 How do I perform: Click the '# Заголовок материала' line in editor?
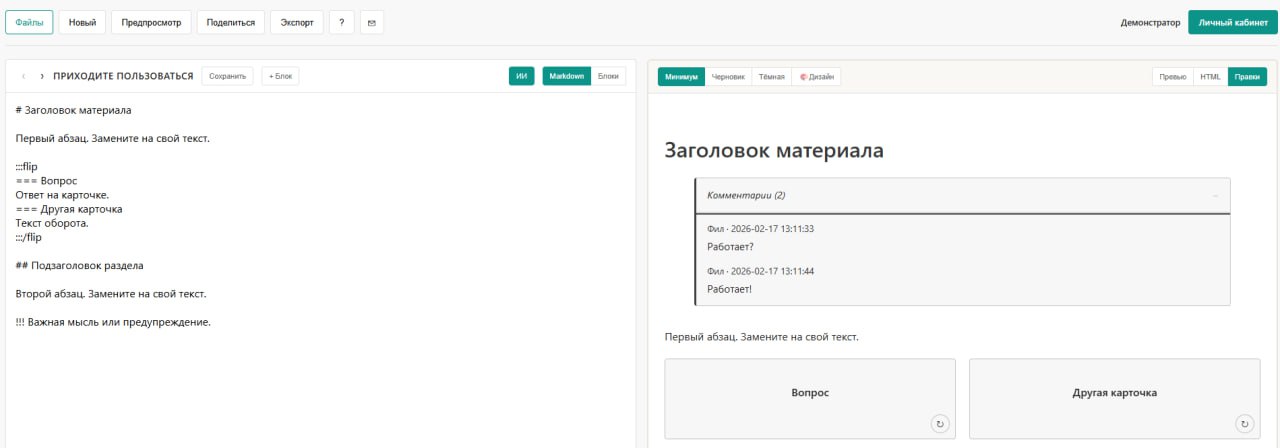pyautogui.click(x=74, y=110)
